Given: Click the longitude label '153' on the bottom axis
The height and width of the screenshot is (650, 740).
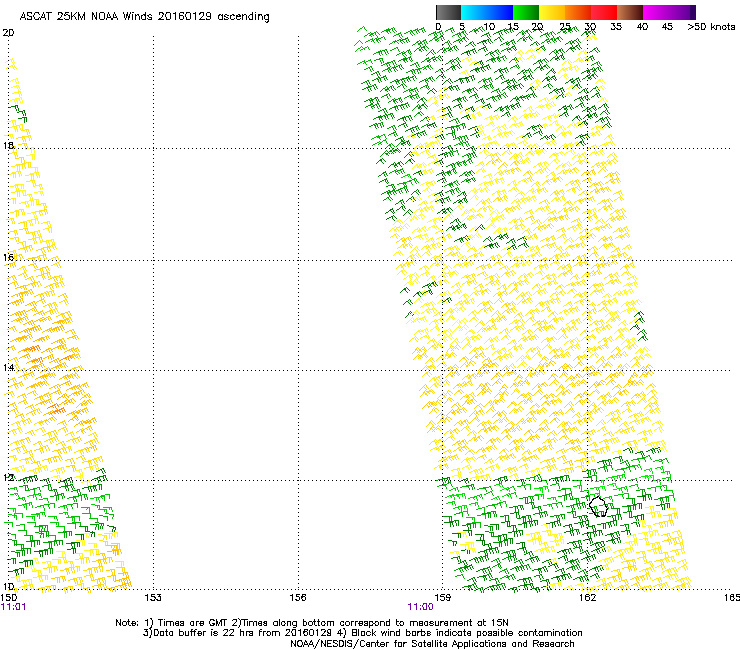Looking at the screenshot, I should 153,598.
